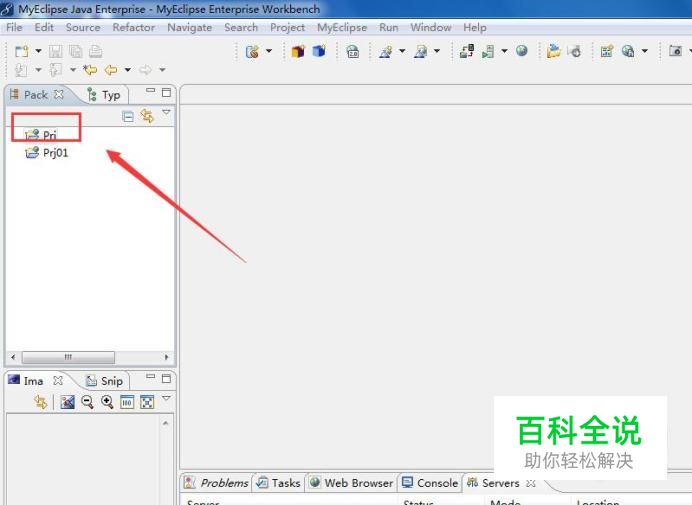Open the dropdown arrow beside the New icon
This screenshot has width=692, height=505.
coord(38,51)
